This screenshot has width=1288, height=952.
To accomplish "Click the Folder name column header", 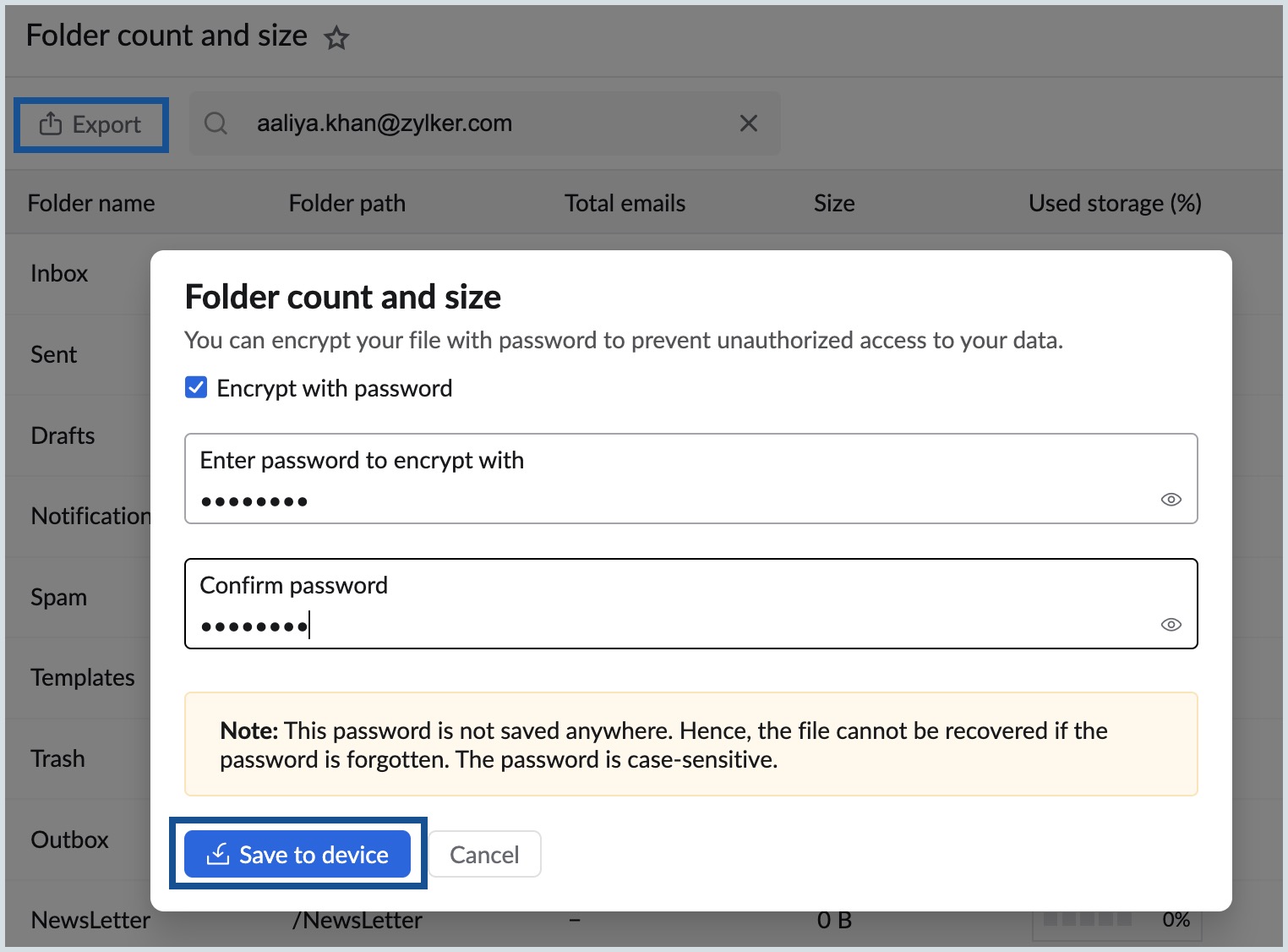I will click(91, 204).
